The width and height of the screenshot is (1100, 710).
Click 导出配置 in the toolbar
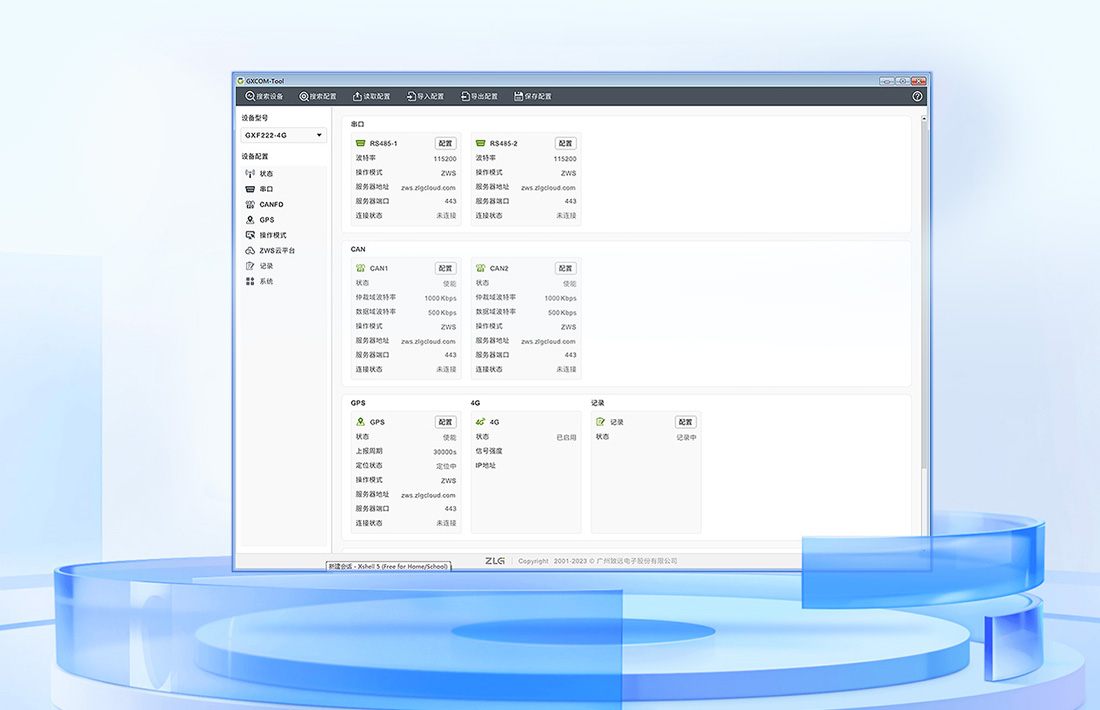point(479,97)
